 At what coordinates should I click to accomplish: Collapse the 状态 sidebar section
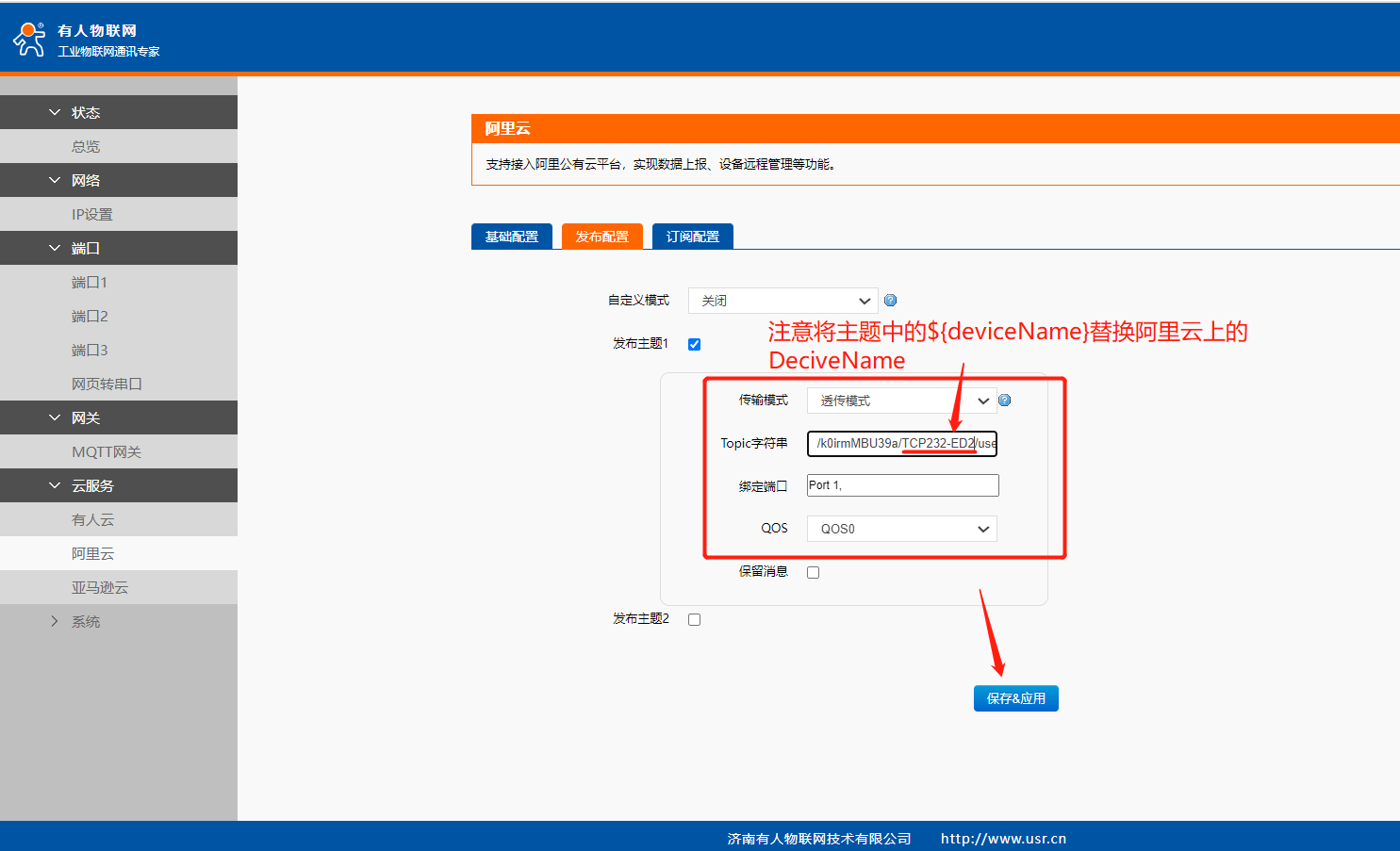(119, 112)
